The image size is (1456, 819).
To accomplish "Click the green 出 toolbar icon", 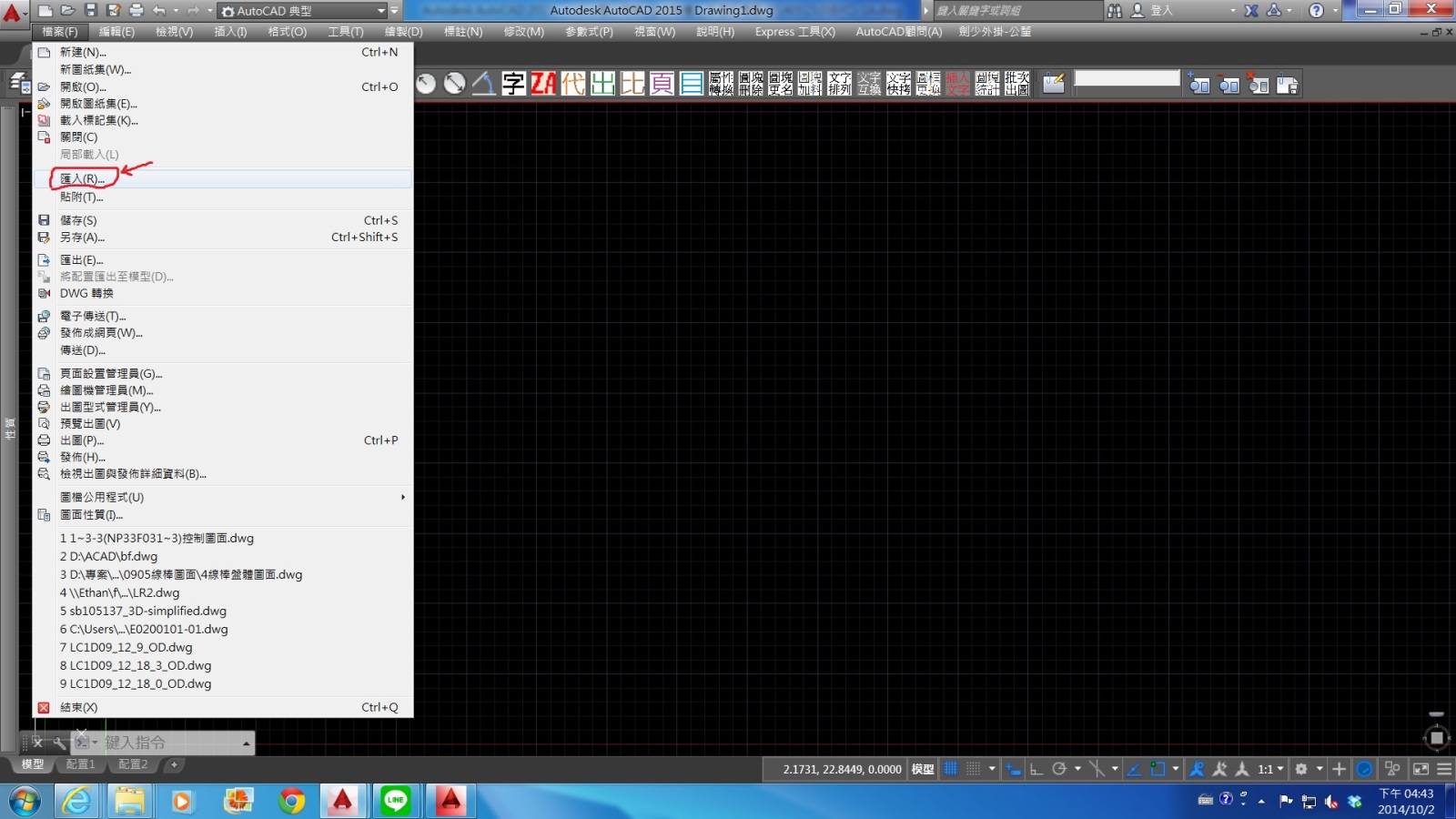I will pyautogui.click(x=602, y=84).
